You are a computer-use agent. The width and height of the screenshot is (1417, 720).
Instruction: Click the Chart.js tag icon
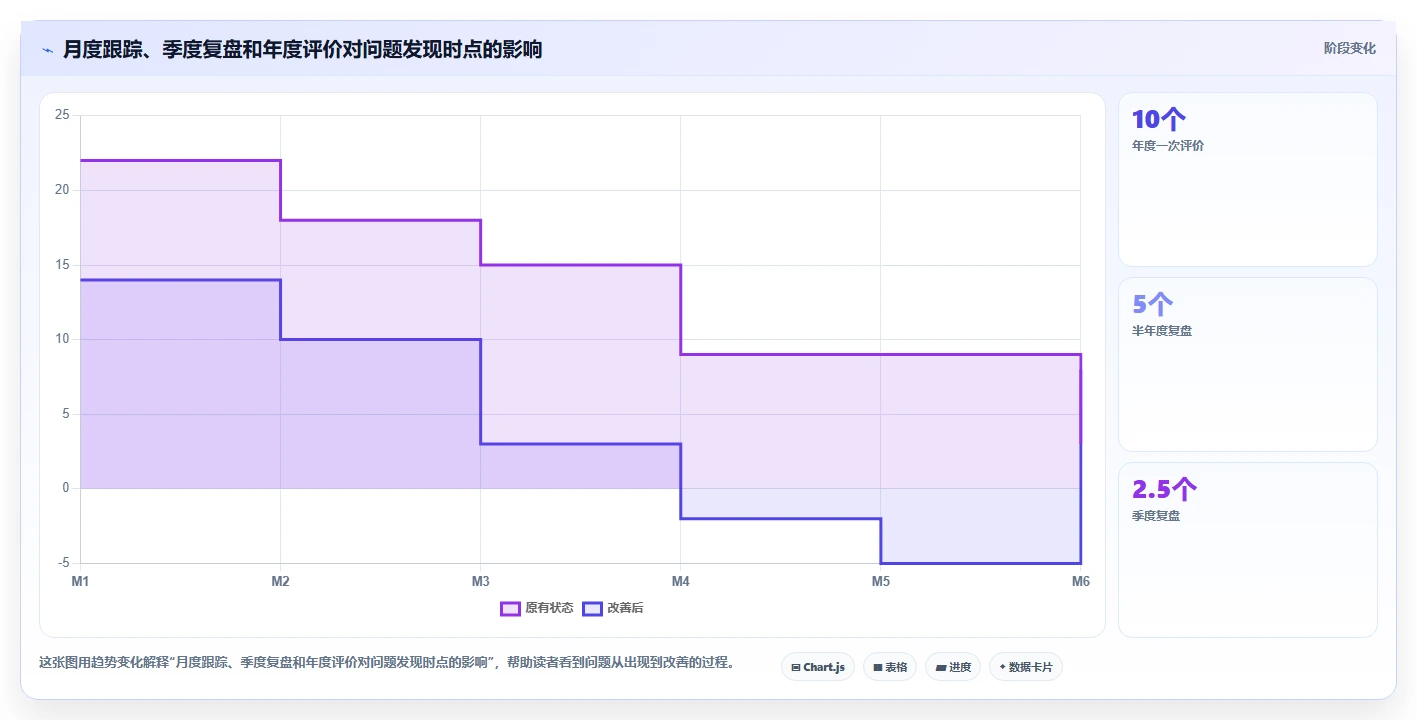tap(795, 667)
